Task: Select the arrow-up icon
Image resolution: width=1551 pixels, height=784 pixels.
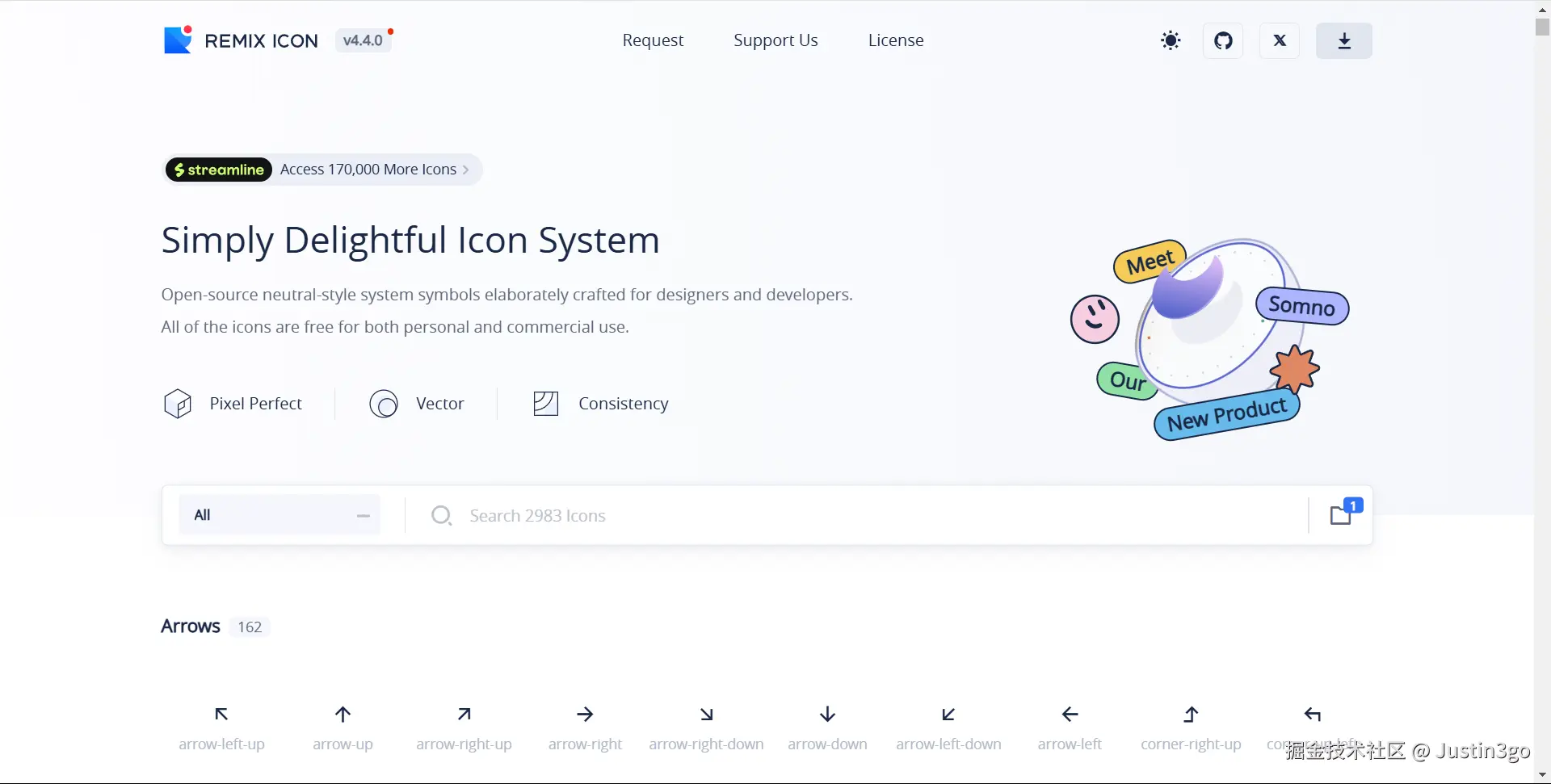Action: [x=343, y=714]
